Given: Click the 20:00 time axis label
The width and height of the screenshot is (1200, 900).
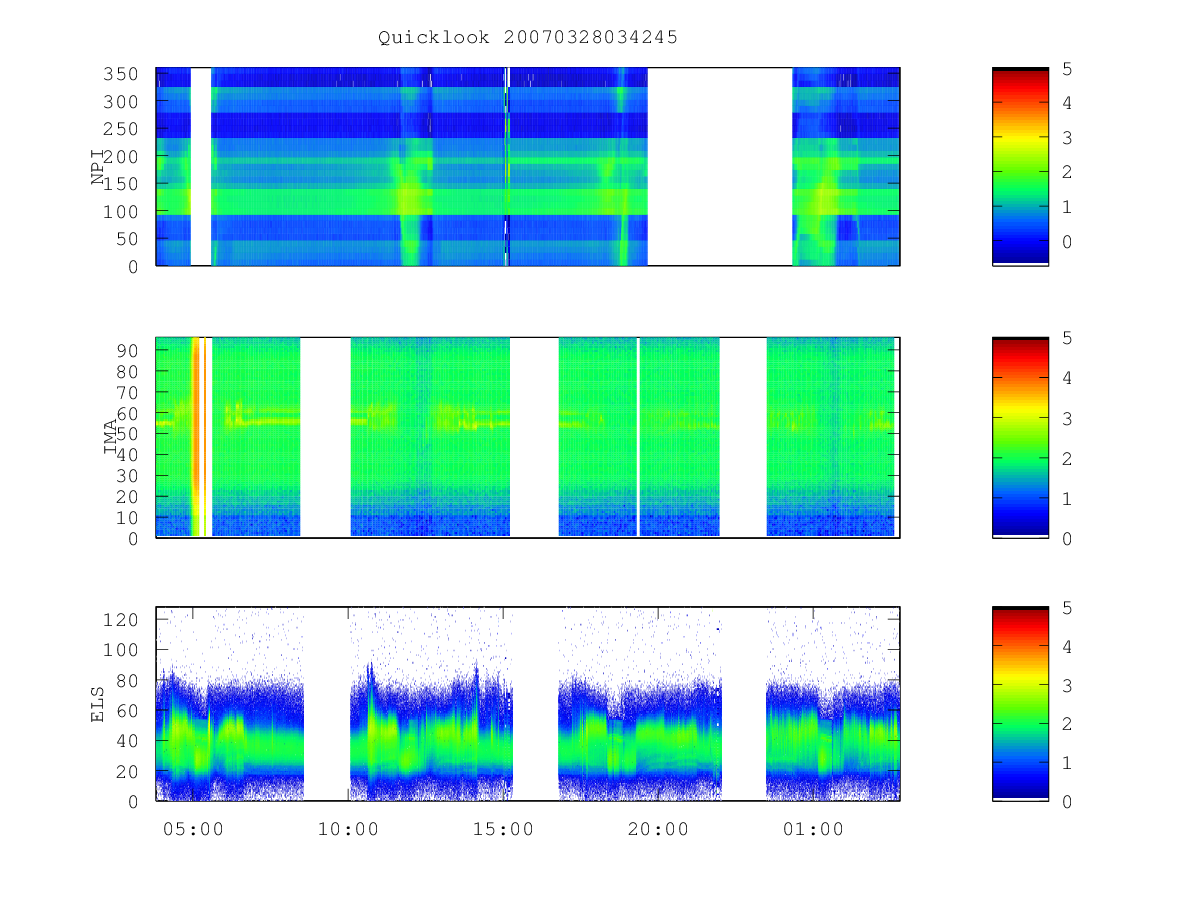Looking at the screenshot, I should [658, 829].
